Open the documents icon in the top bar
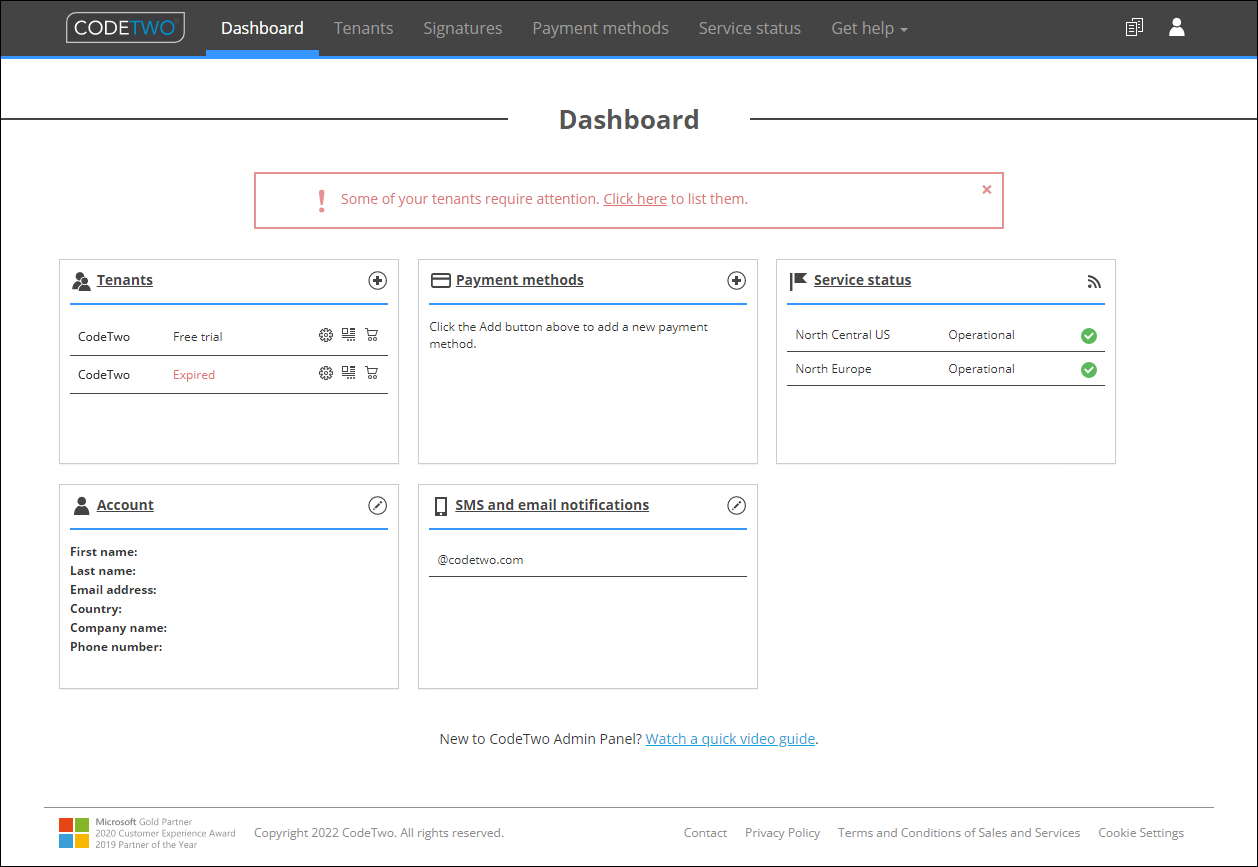 click(x=1134, y=28)
